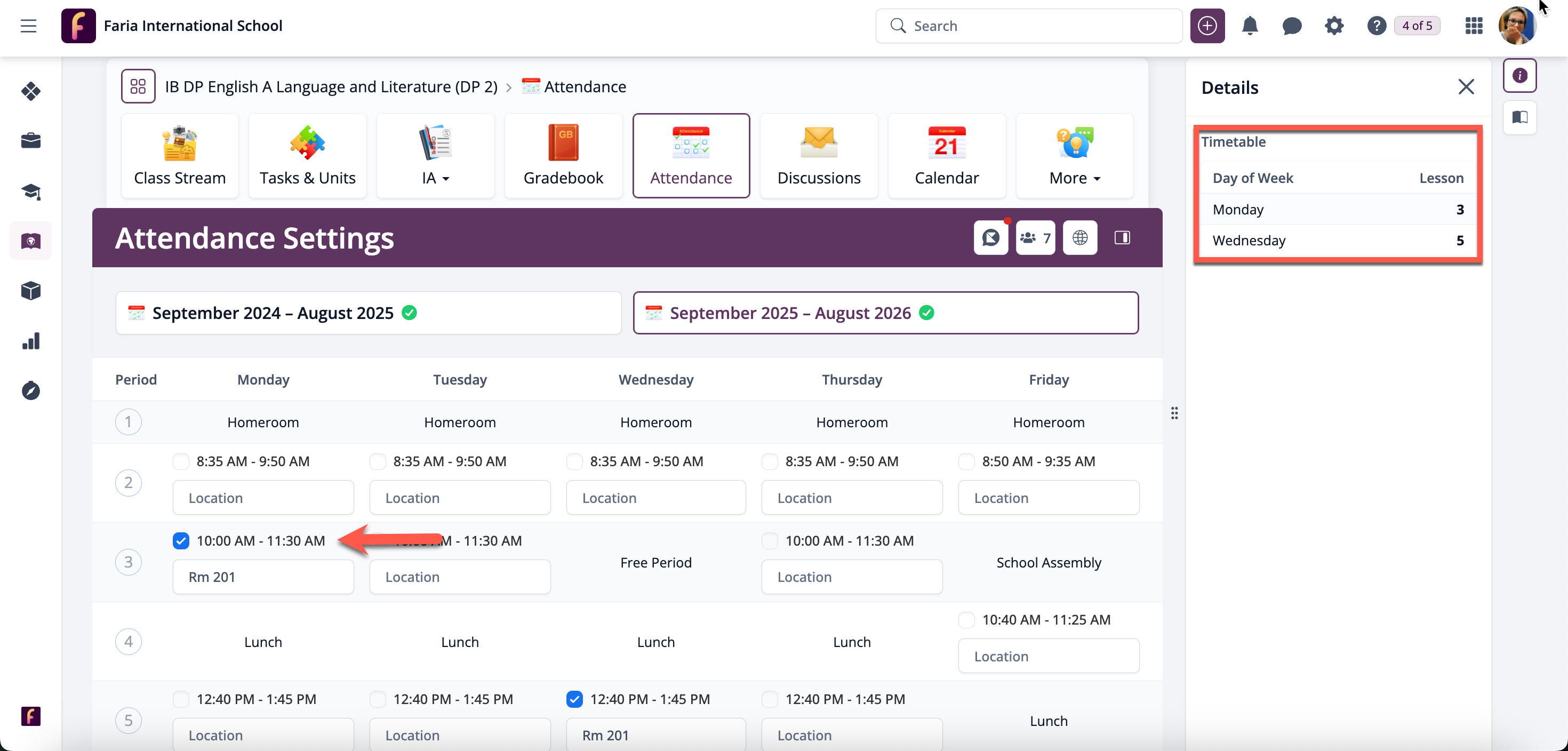Click the open book icon on right rail
The image size is (1568, 751).
[x=1520, y=117]
